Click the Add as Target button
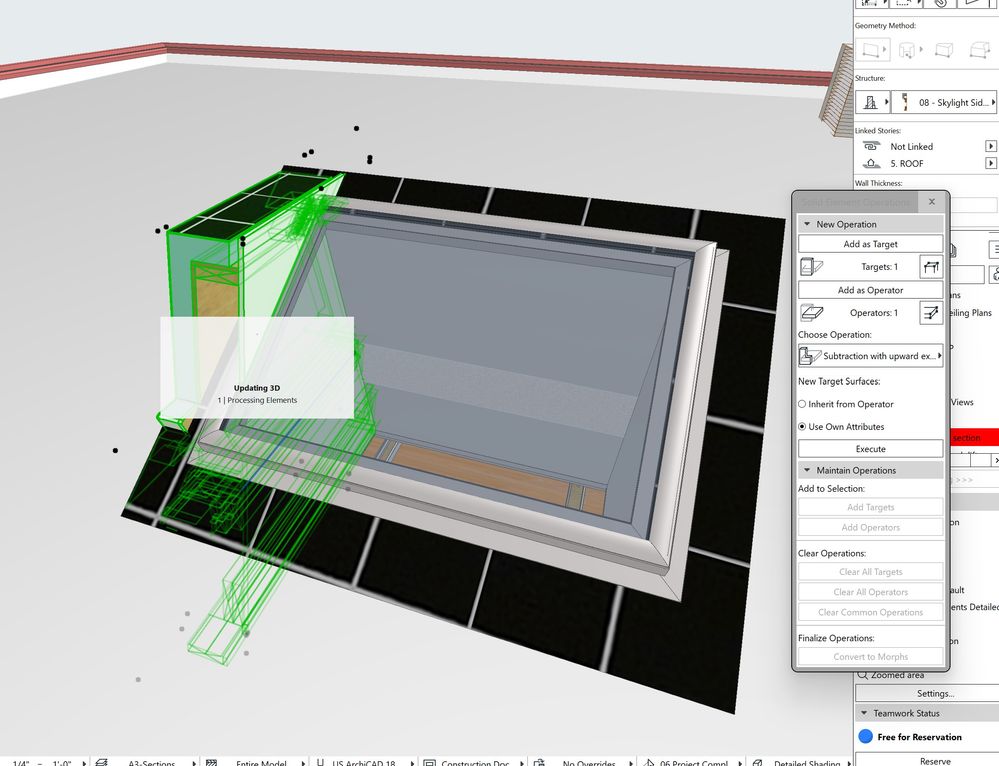The height and width of the screenshot is (766, 999). click(x=870, y=244)
